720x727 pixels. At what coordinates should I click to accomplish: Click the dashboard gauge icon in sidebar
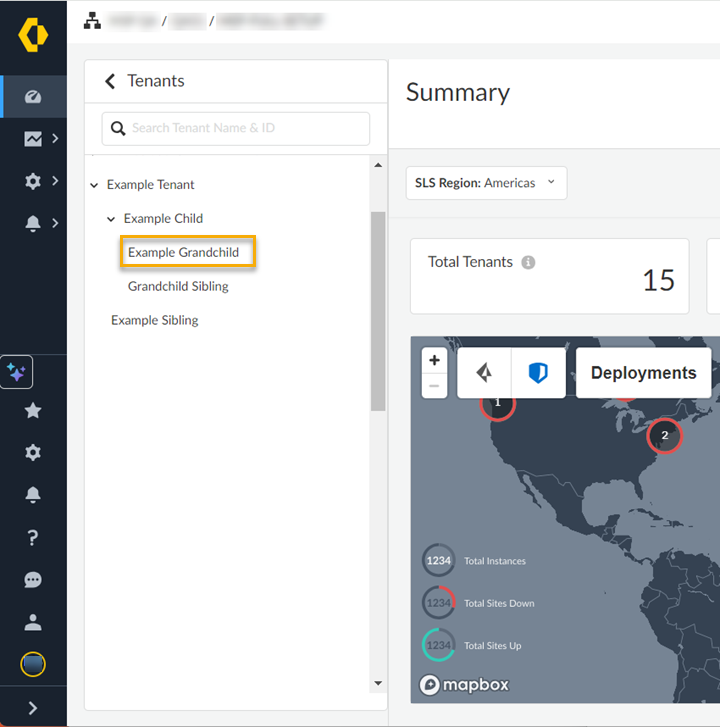point(33,97)
